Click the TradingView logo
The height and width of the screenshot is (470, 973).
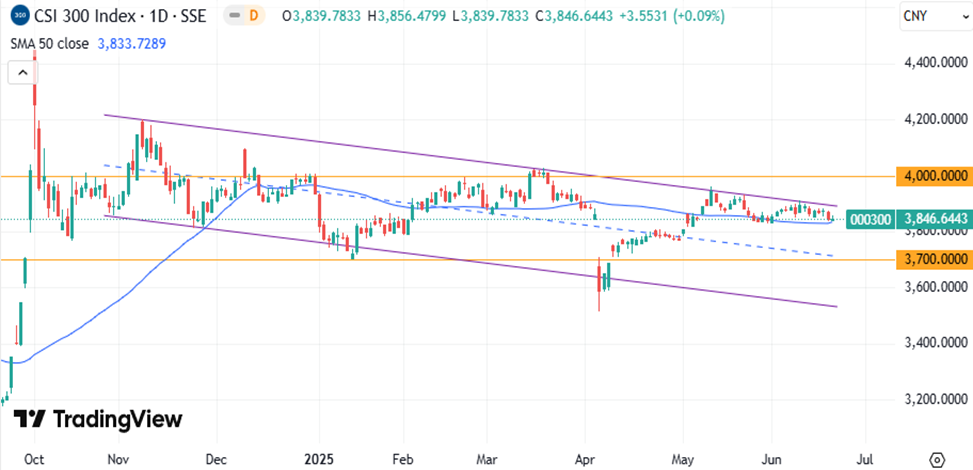pyautogui.click(x=99, y=419)
